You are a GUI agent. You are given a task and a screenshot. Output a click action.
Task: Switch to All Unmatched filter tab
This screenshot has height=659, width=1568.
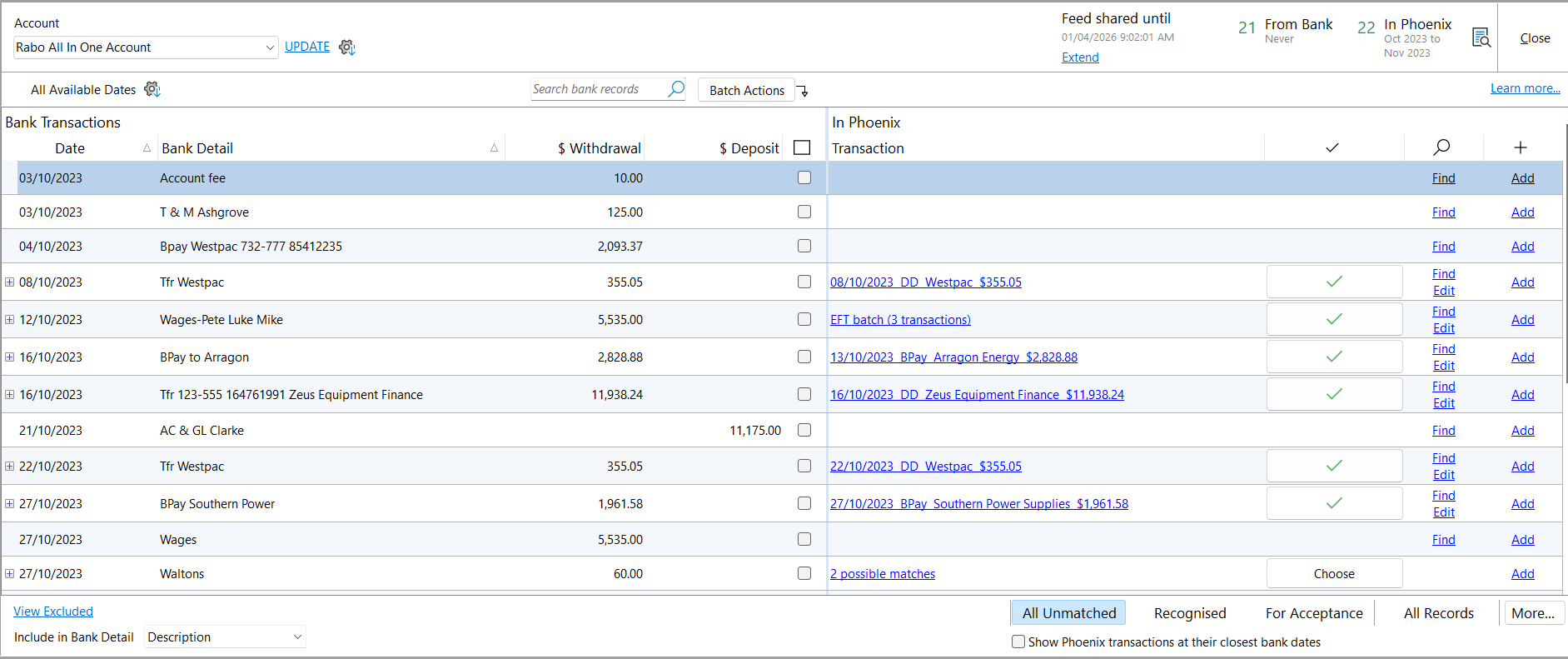1069,613
